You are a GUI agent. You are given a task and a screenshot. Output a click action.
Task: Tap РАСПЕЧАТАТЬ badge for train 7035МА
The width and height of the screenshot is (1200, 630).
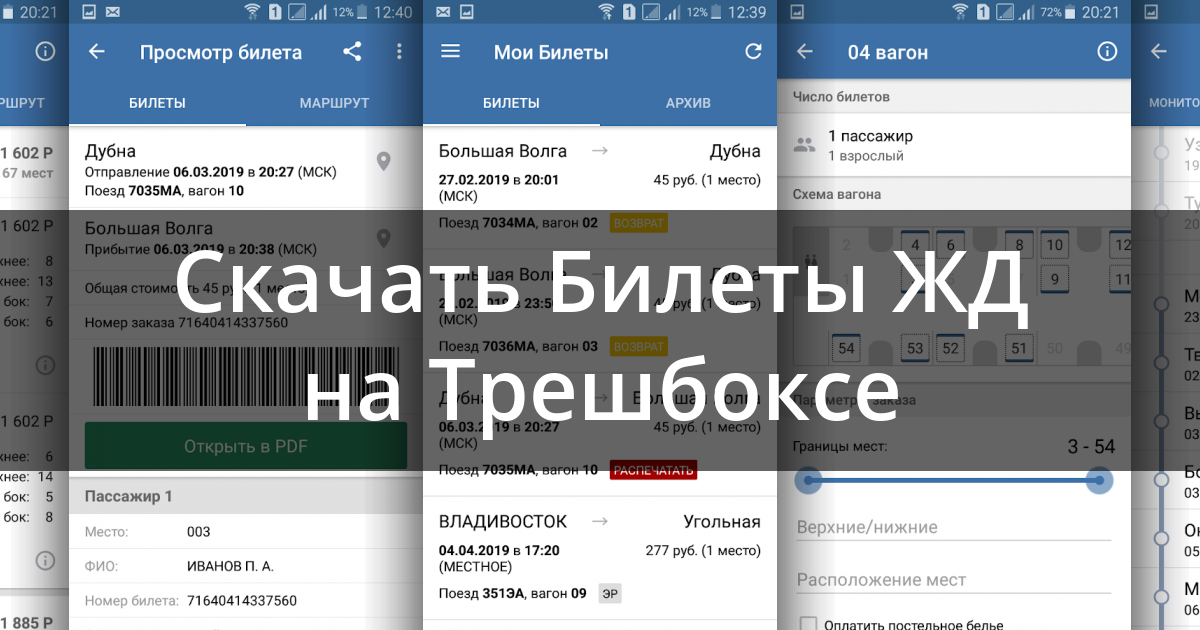[x=653, y=470]
